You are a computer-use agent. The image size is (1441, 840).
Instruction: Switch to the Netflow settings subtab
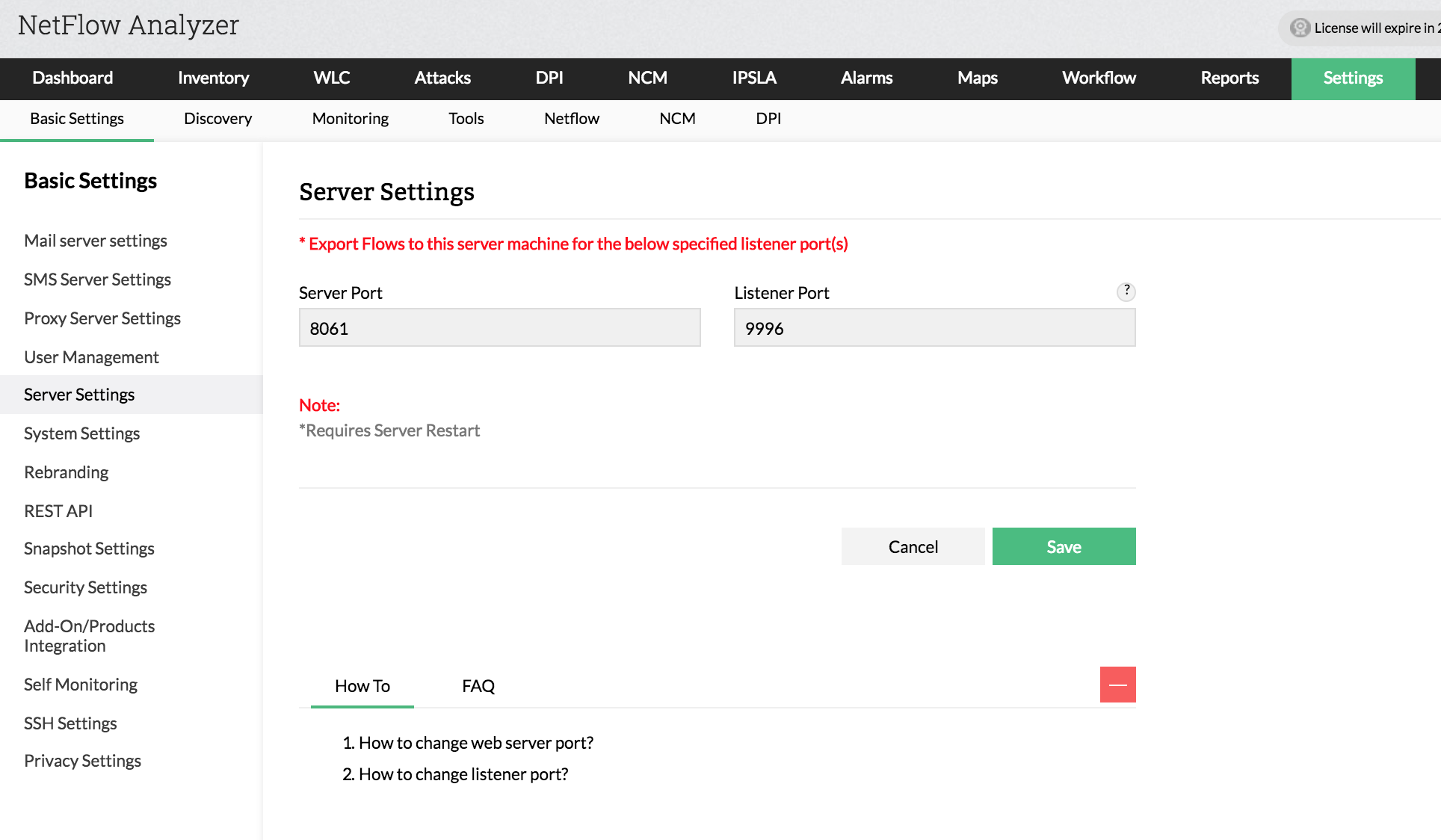571,118
